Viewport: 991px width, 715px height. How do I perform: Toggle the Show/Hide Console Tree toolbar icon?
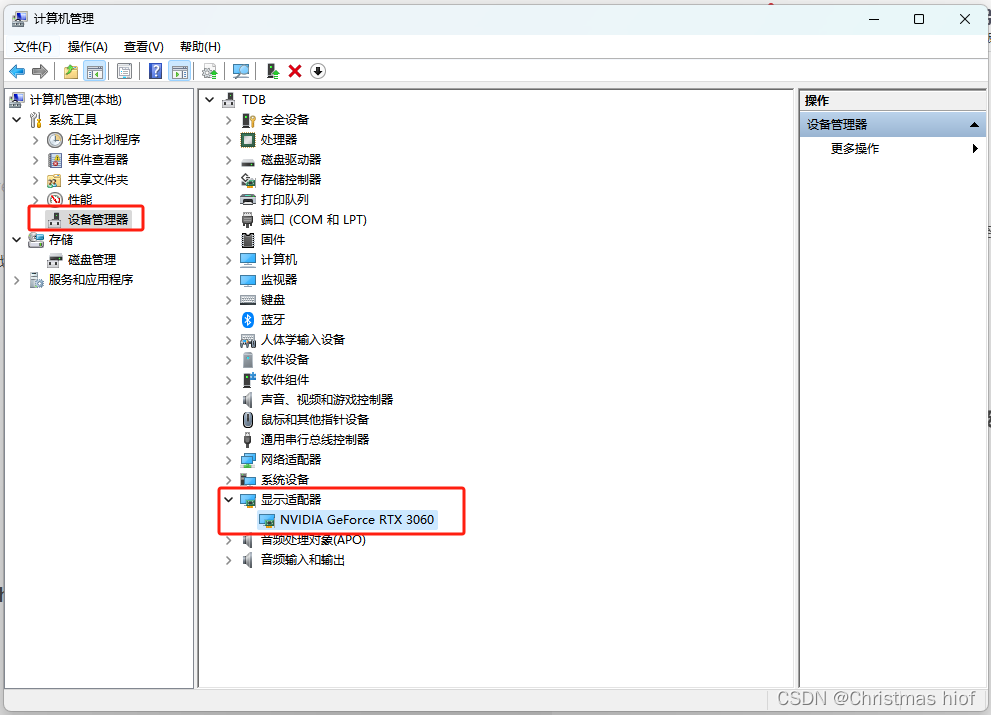(95, 71)
